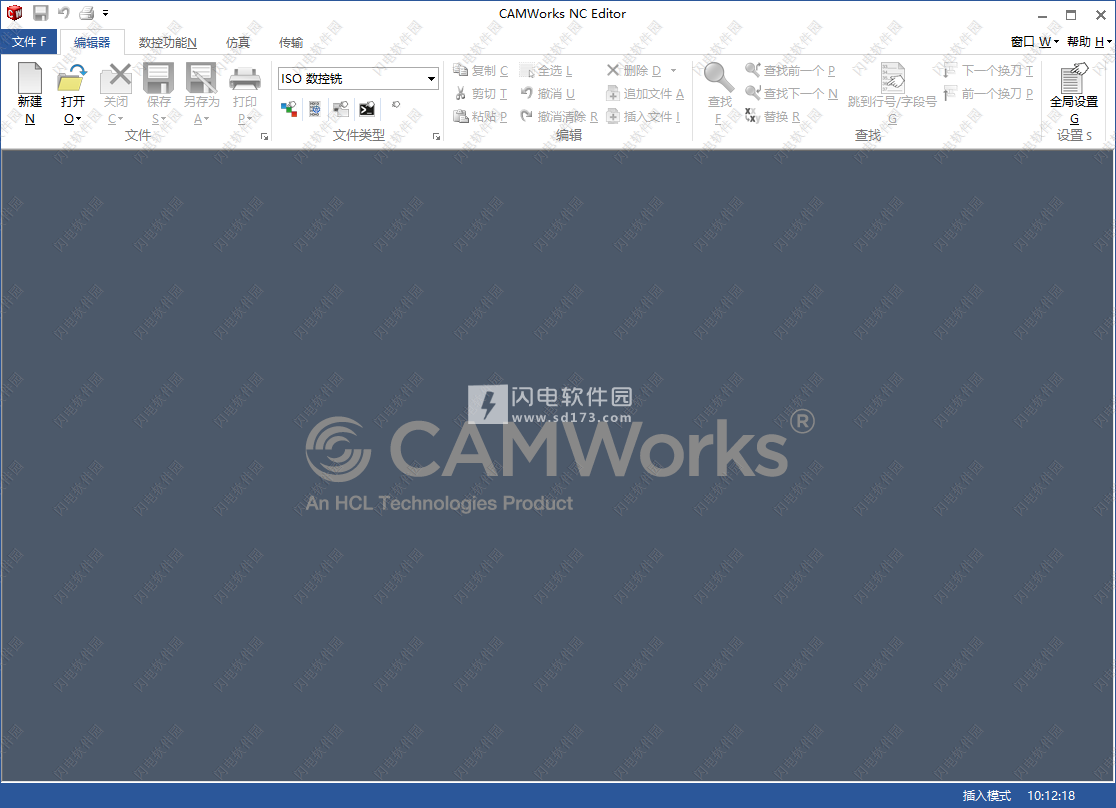Append a file with 追加文件 A
Viewport: 1116px width, 808px height.
[645, 93]
